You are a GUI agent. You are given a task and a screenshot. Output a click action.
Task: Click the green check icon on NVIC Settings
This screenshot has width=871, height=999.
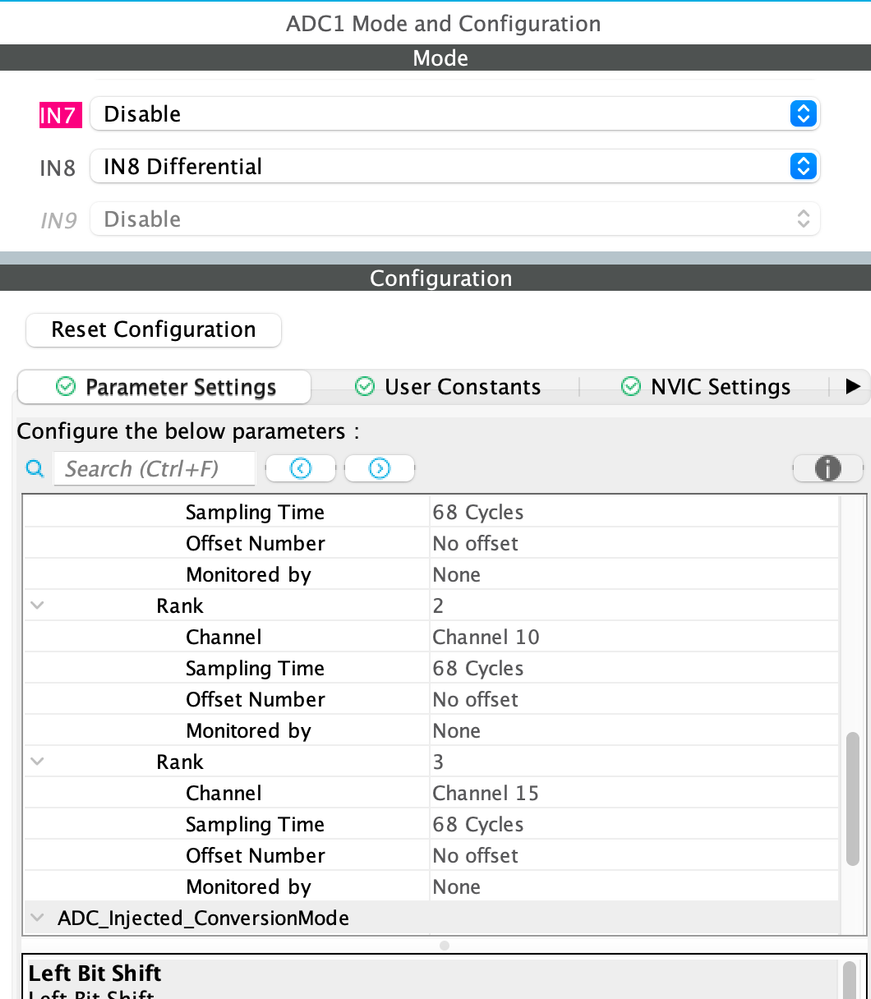coord(630,387)
